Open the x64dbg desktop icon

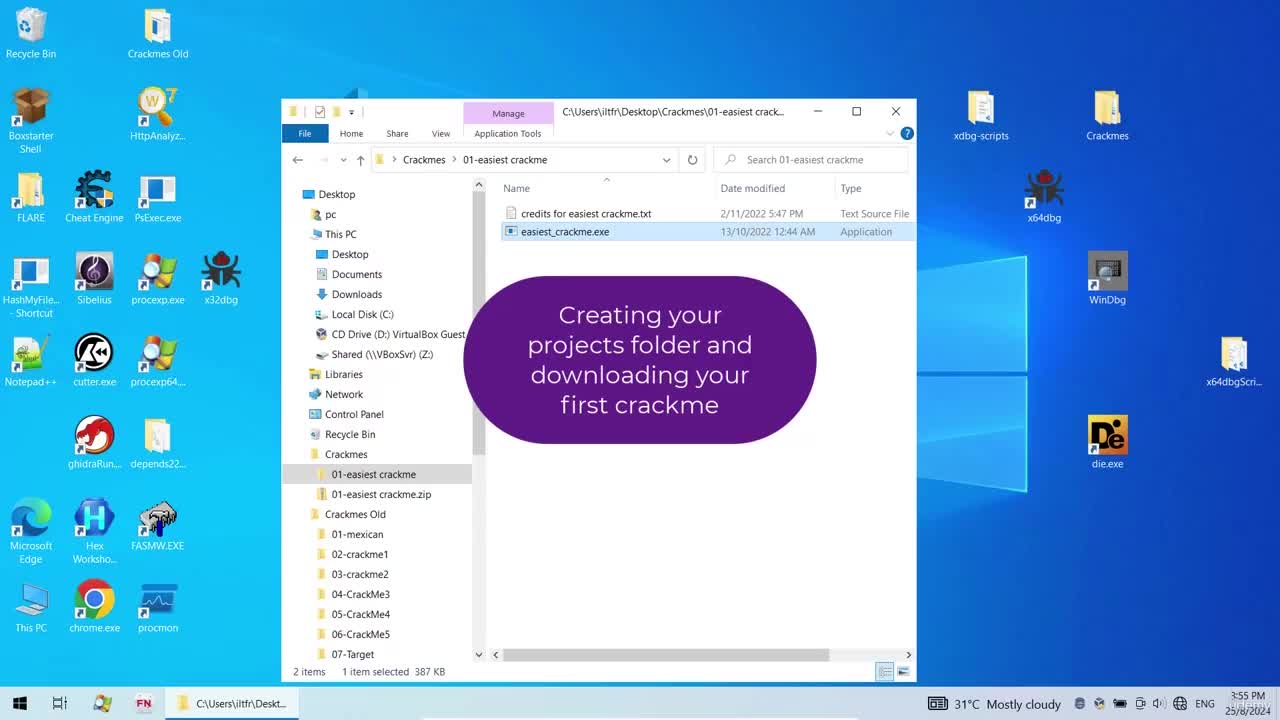click(1044, 196)
